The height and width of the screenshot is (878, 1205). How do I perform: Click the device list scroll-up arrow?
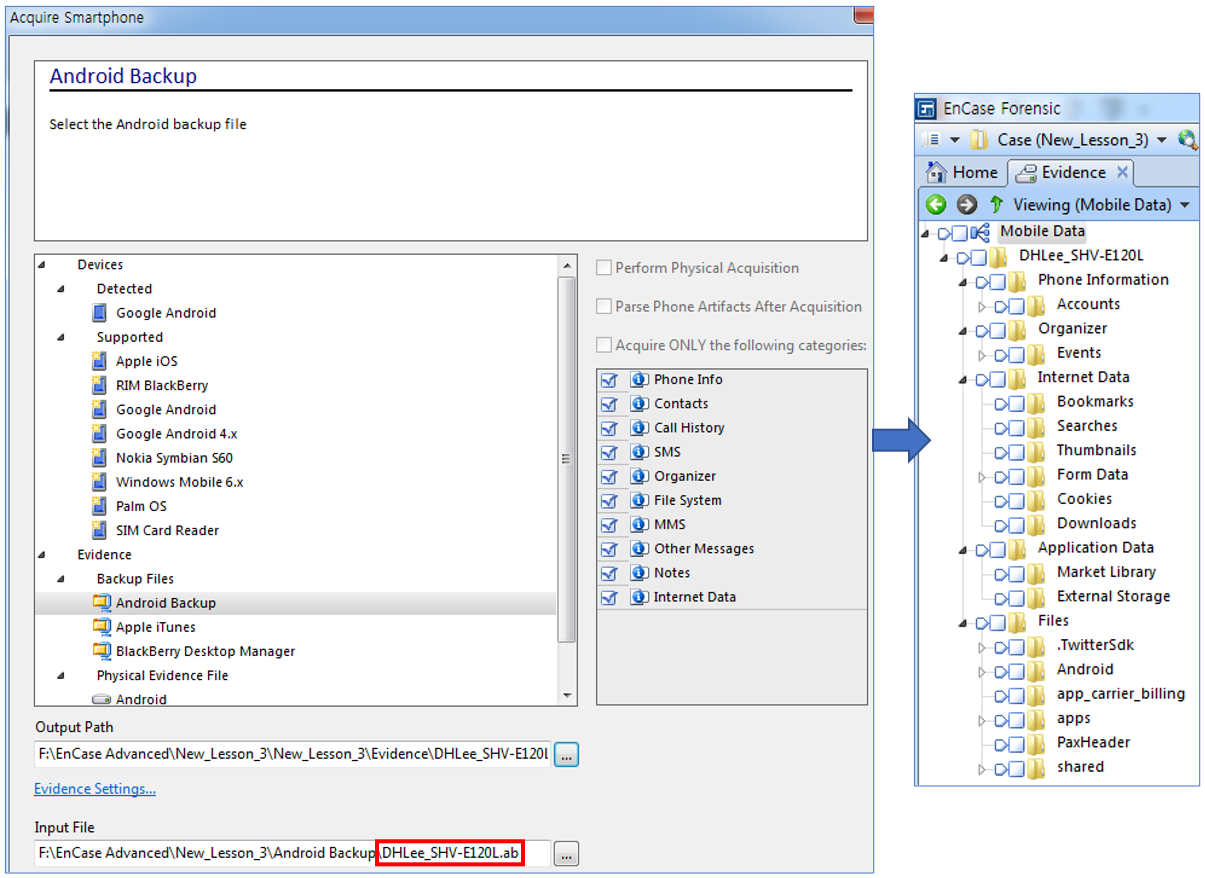tap(567, 266)
